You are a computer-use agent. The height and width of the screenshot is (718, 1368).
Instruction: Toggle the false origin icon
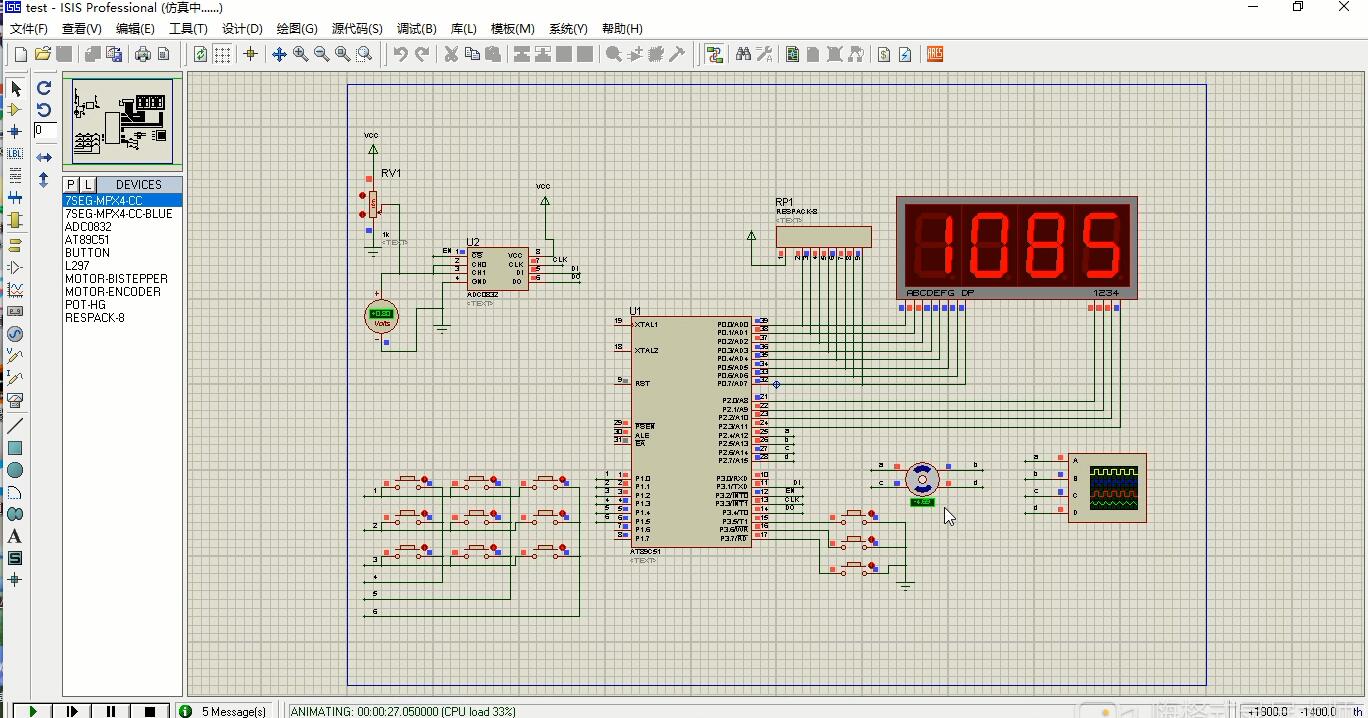250,54
